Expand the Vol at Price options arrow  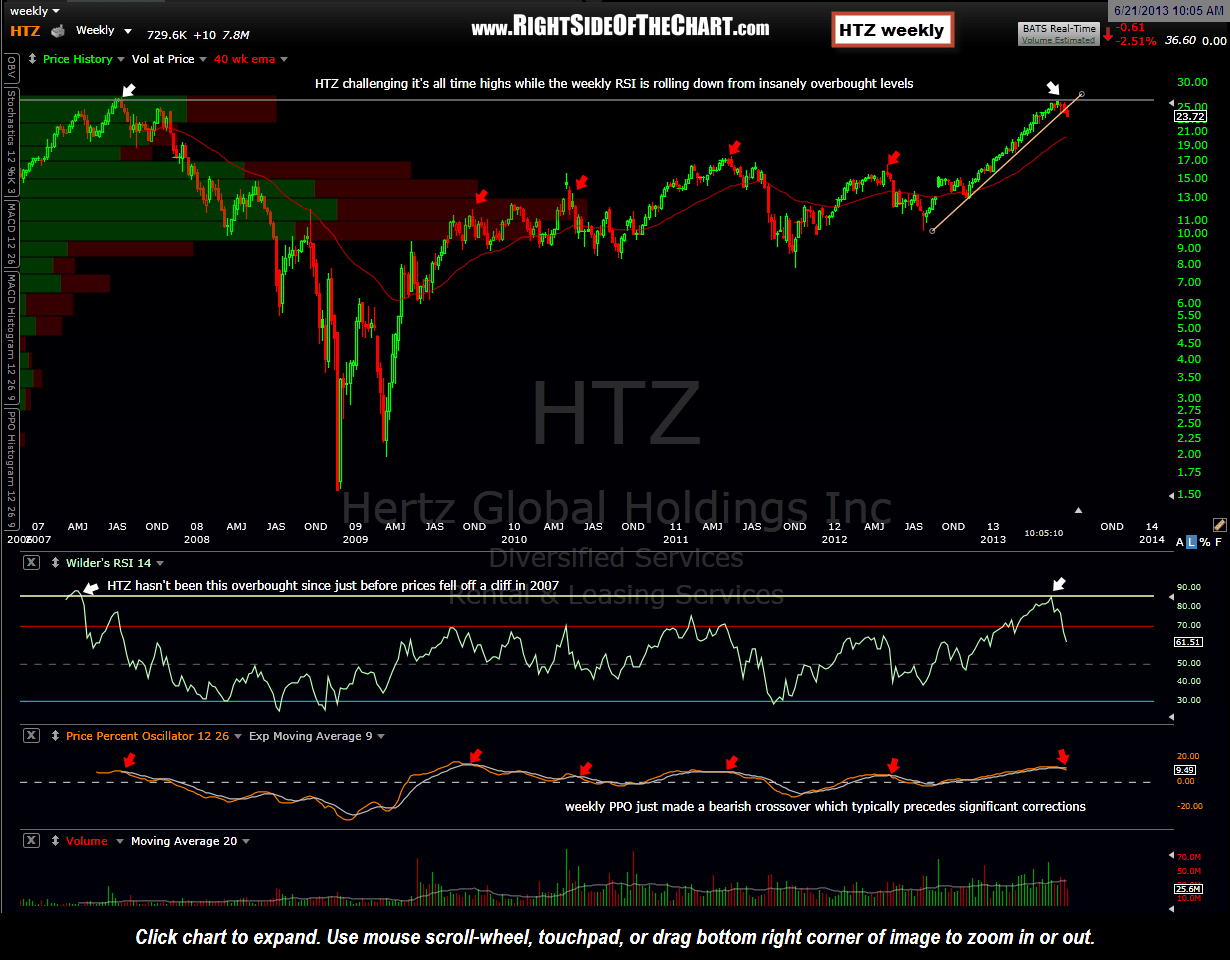tap(204, 60)
